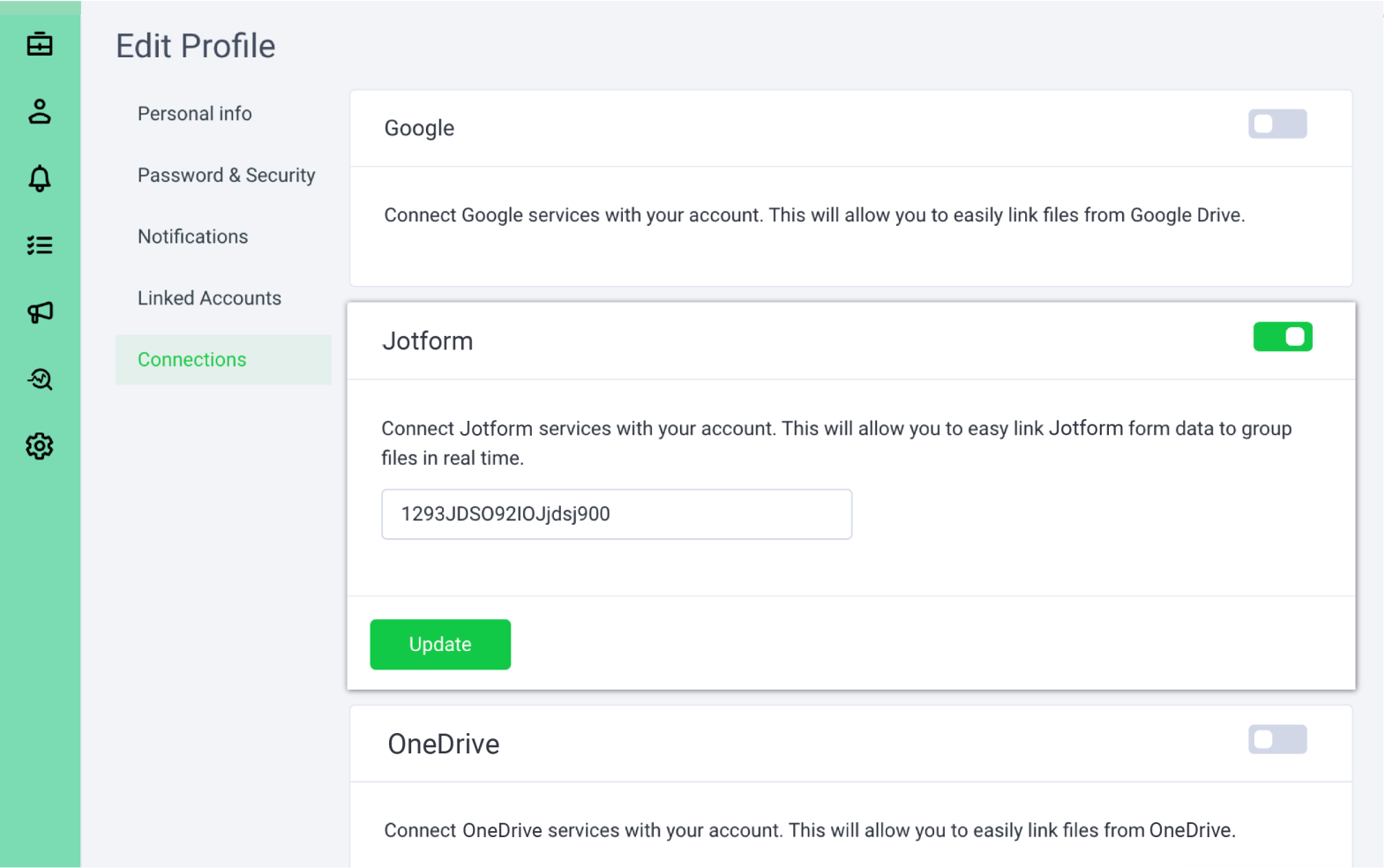Open the magnifier analytics icon in the sidebar
The width and height of the screenshot is (1385, 868).
(40, 379)
